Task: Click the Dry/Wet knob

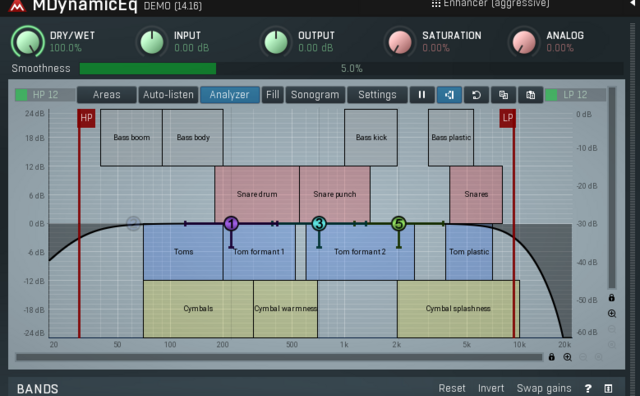Action: 28,41
